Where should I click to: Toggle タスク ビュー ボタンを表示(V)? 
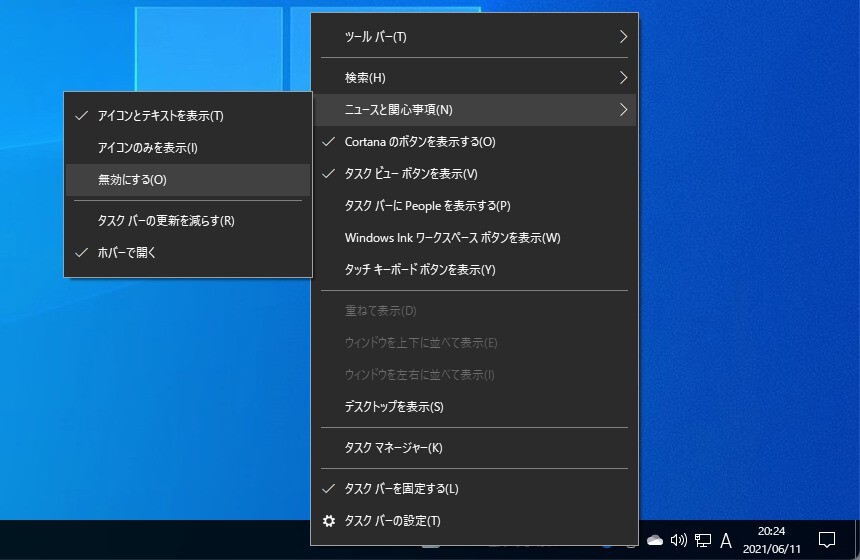[x=474, y=174]
